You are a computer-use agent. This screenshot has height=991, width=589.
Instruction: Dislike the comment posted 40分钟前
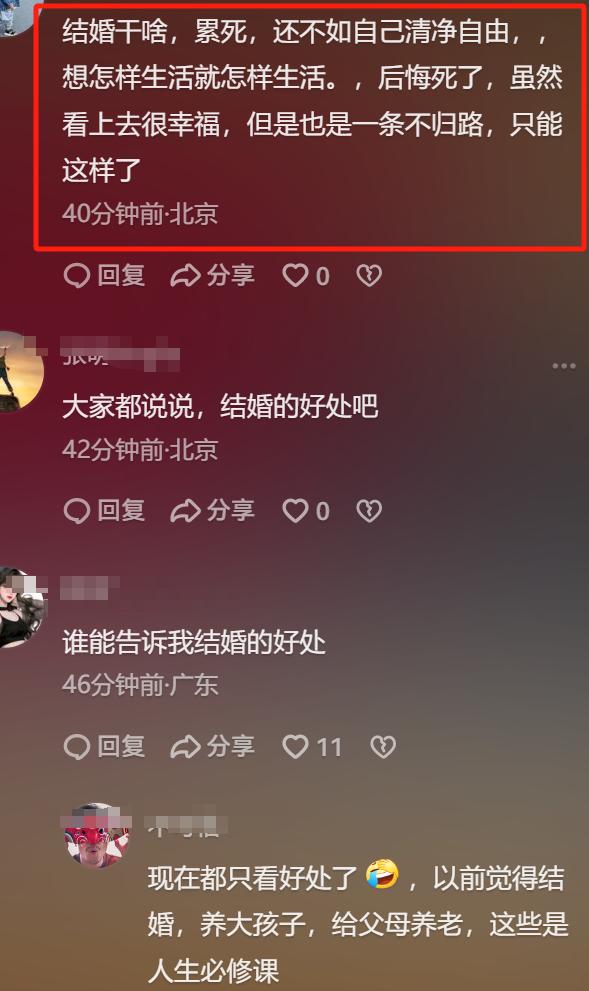(369, 276)
